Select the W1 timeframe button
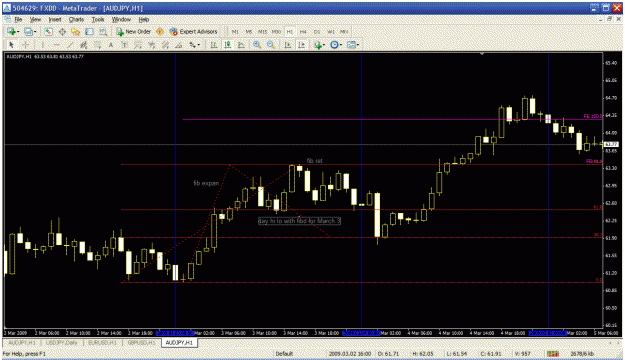 coord(330,31)
